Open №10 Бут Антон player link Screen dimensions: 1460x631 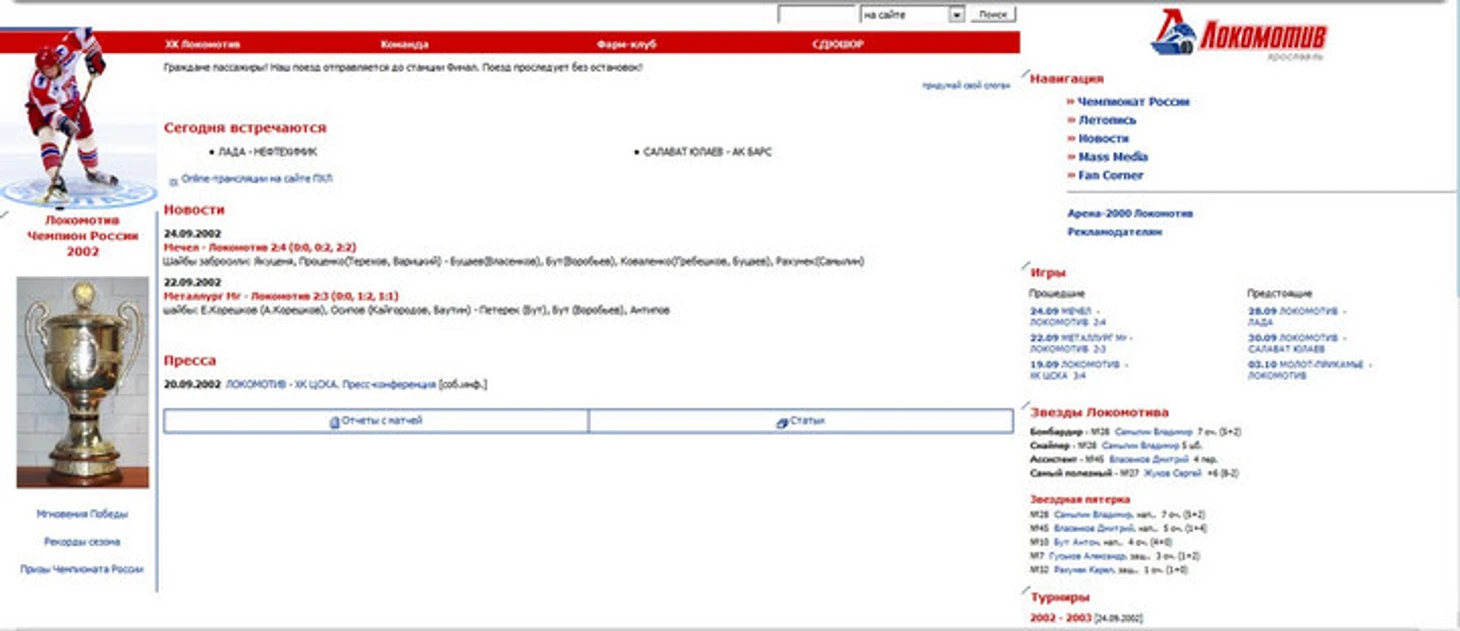[x=1076, y=542]
